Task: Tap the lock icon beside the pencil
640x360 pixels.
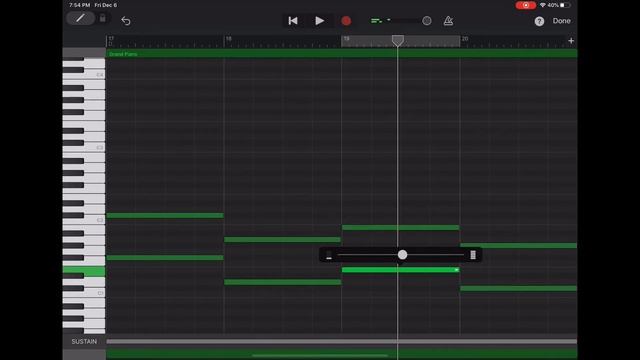Action: (x=102, y=18)
